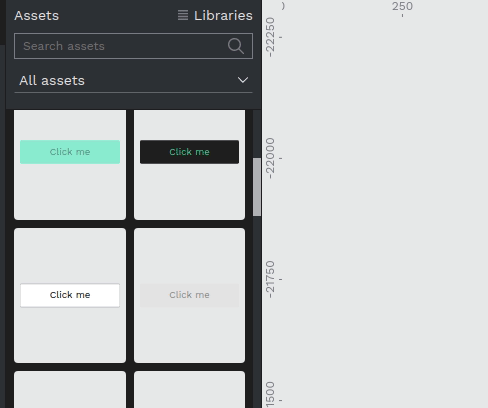
Task: Click the magnifier search icon
Action: point(236,46)
